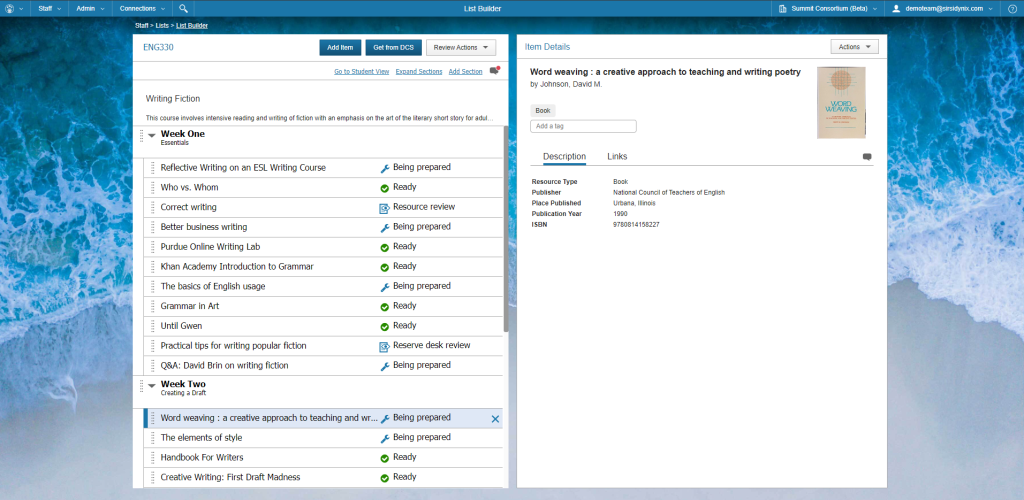The image size is (1024, 500).
Task: Open the Actions dropdown in Item Details
Action: 854,46
